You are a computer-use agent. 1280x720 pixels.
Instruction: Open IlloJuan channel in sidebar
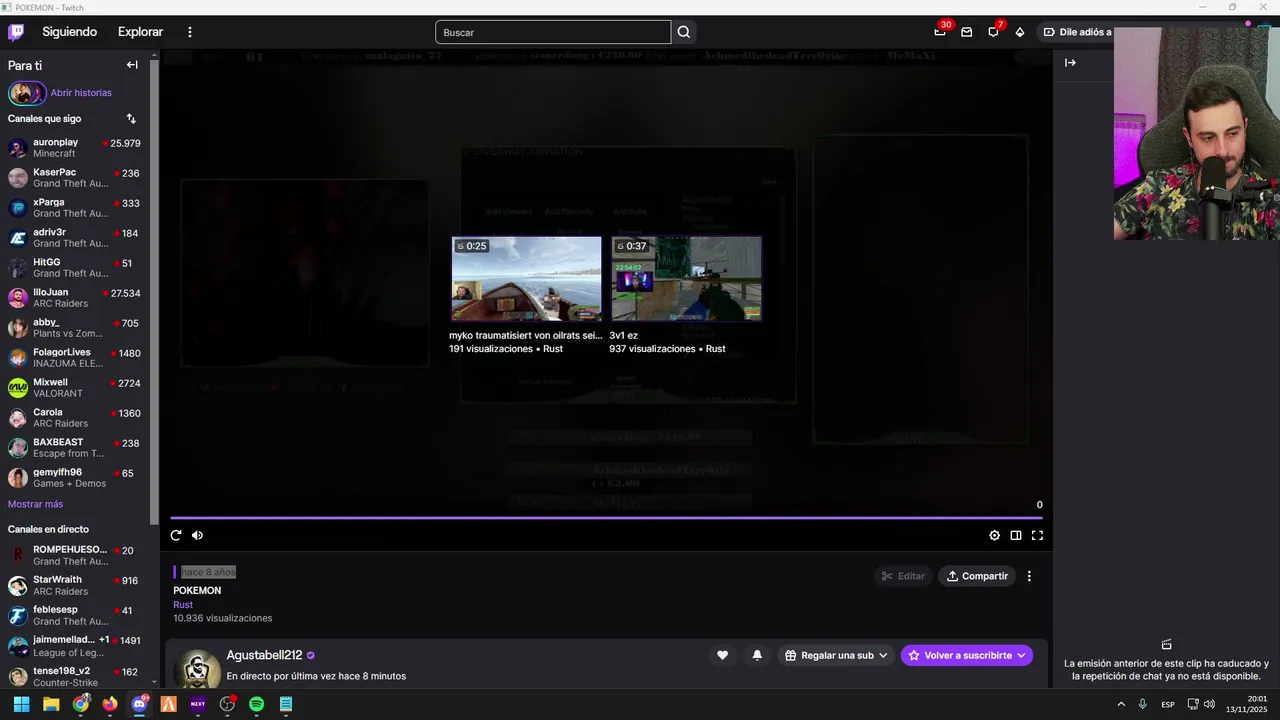[x=75, y=298]
